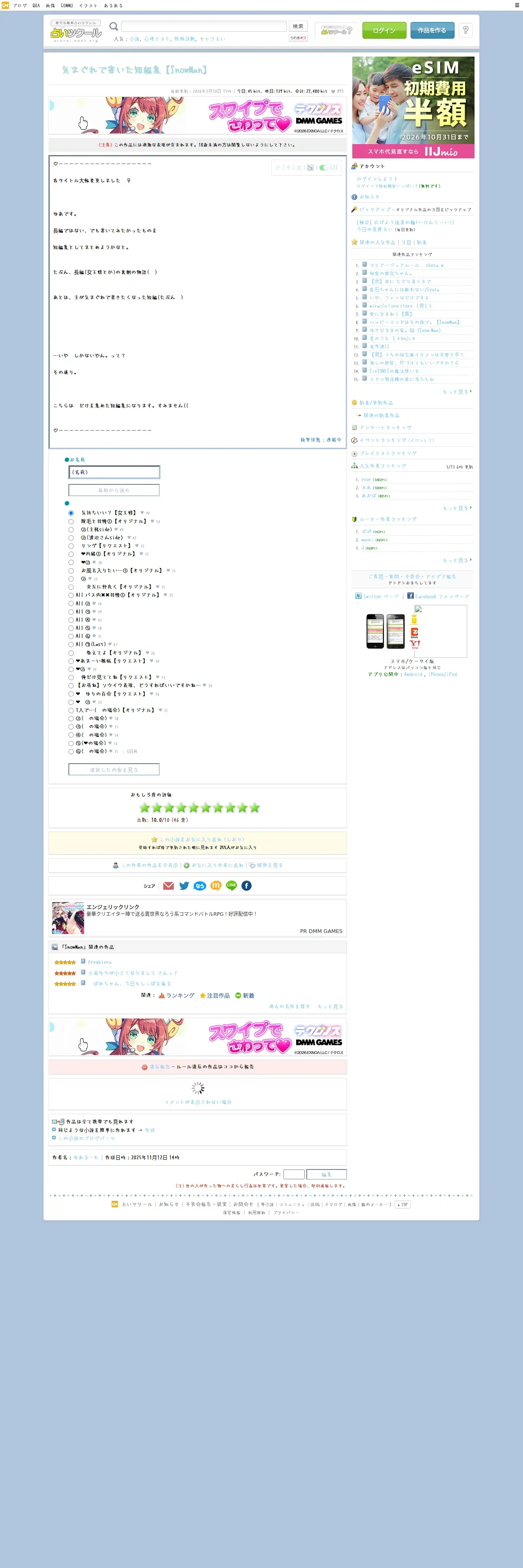Expand もっと見る under ルーキー作者ランキング
The image size is (523, 1568).
click(457, 560)
